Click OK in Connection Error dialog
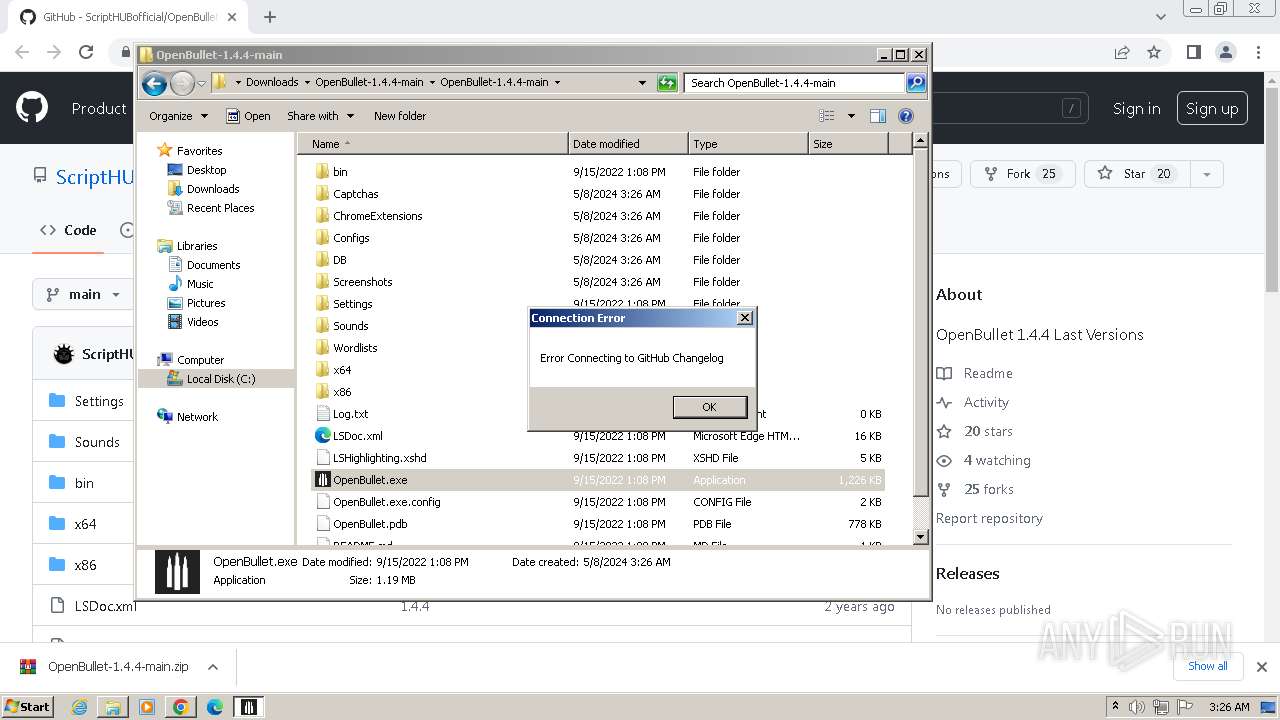This screenshot has width=1280, height=720. (709, 407)
